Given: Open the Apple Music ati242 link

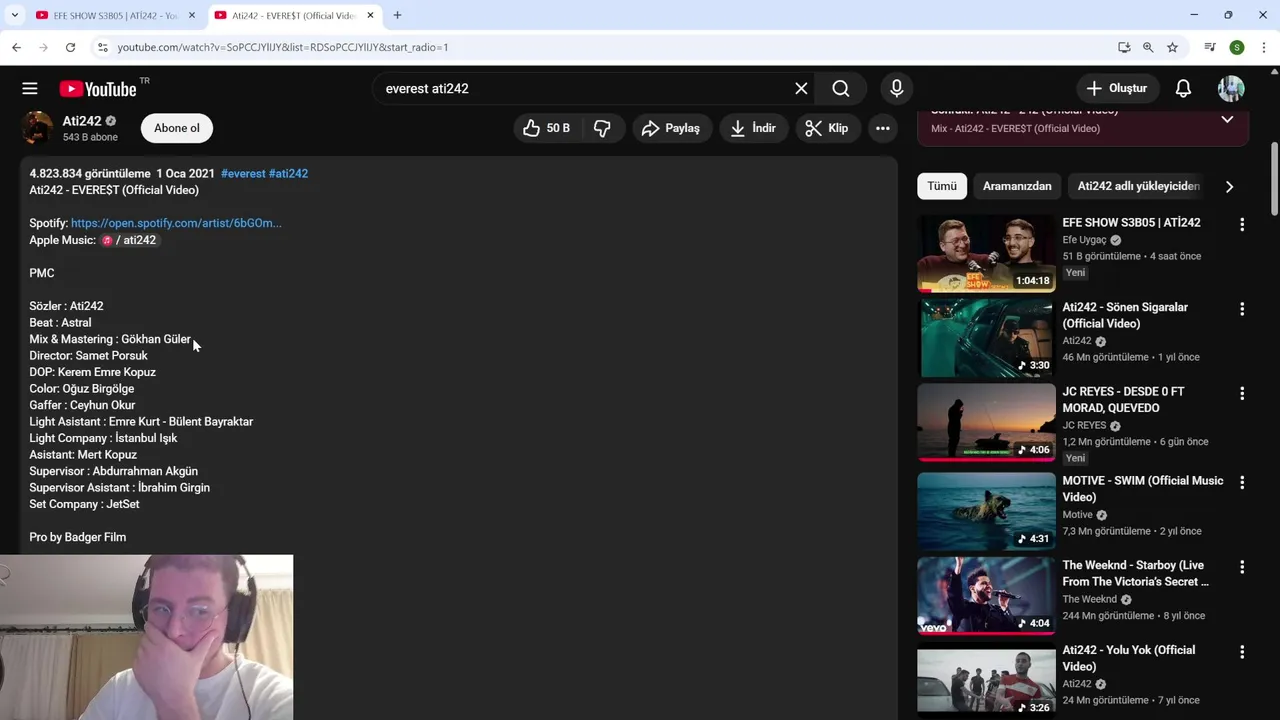Looking at the screenshot, I should tap(129, 240).
